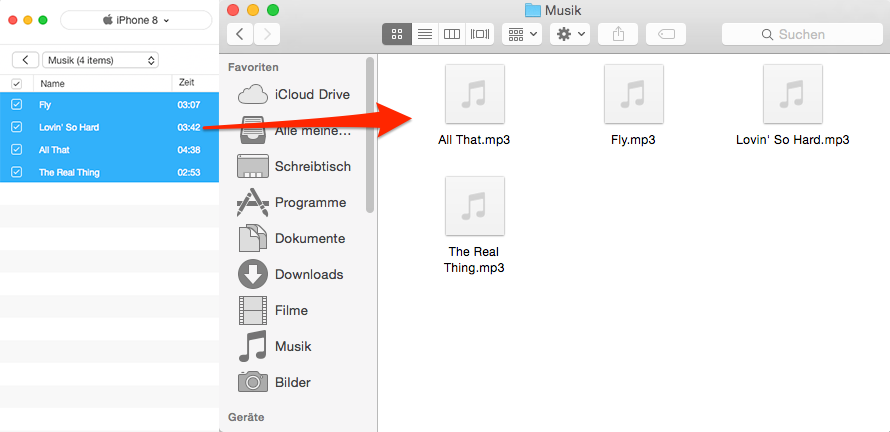Click the Sidebar scrollbar in Finder
The image size is (890, 432).
click(370, 135)
